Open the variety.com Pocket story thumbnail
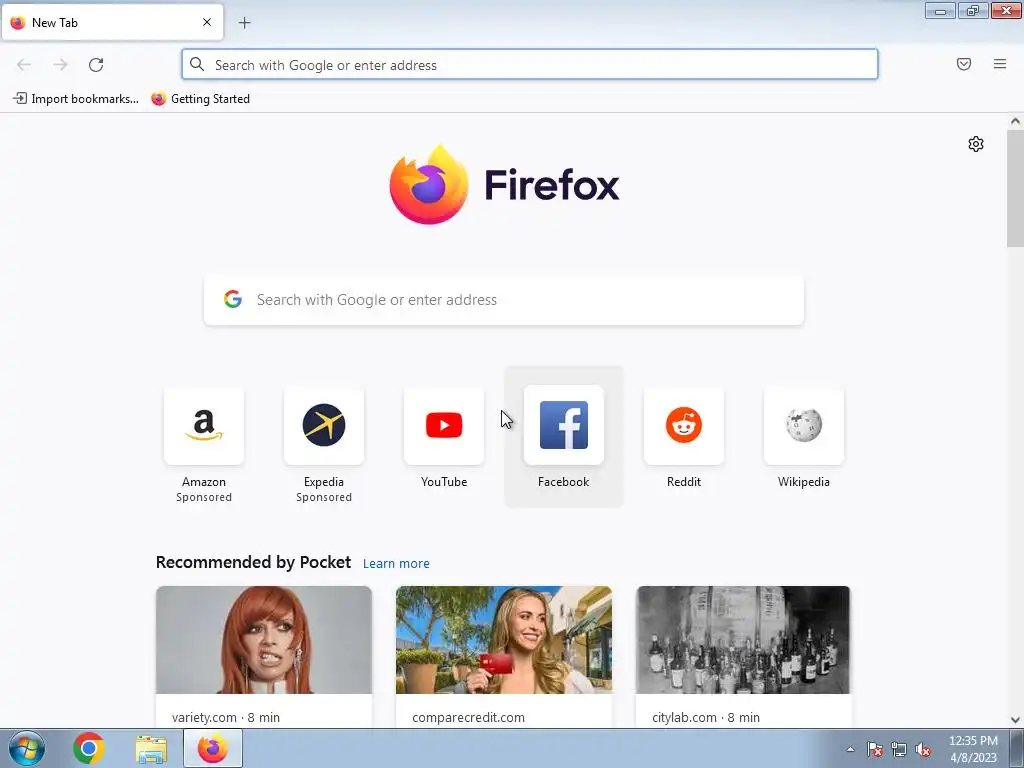The image size is (1024, 768). coord(264,640)
